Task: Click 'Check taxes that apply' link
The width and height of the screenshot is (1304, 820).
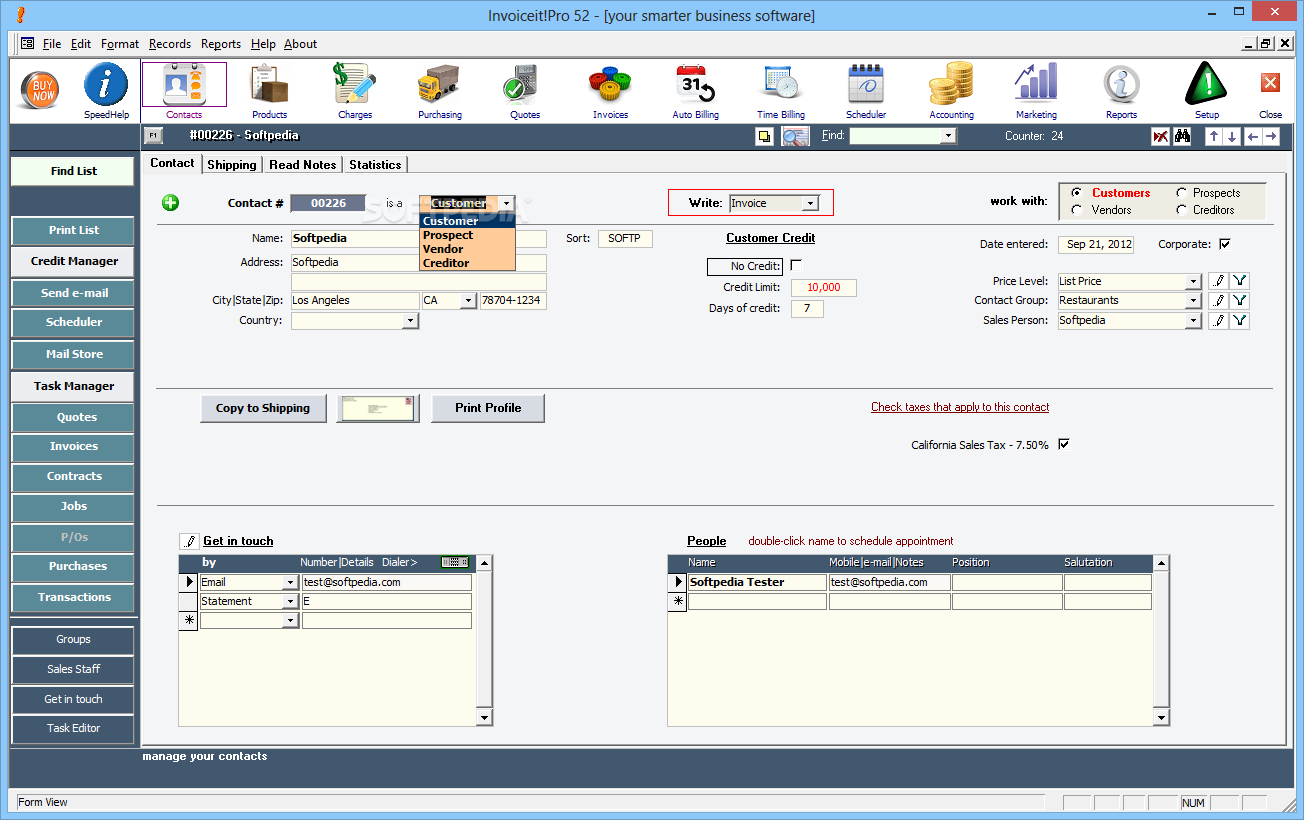Action: click(960, 407)
